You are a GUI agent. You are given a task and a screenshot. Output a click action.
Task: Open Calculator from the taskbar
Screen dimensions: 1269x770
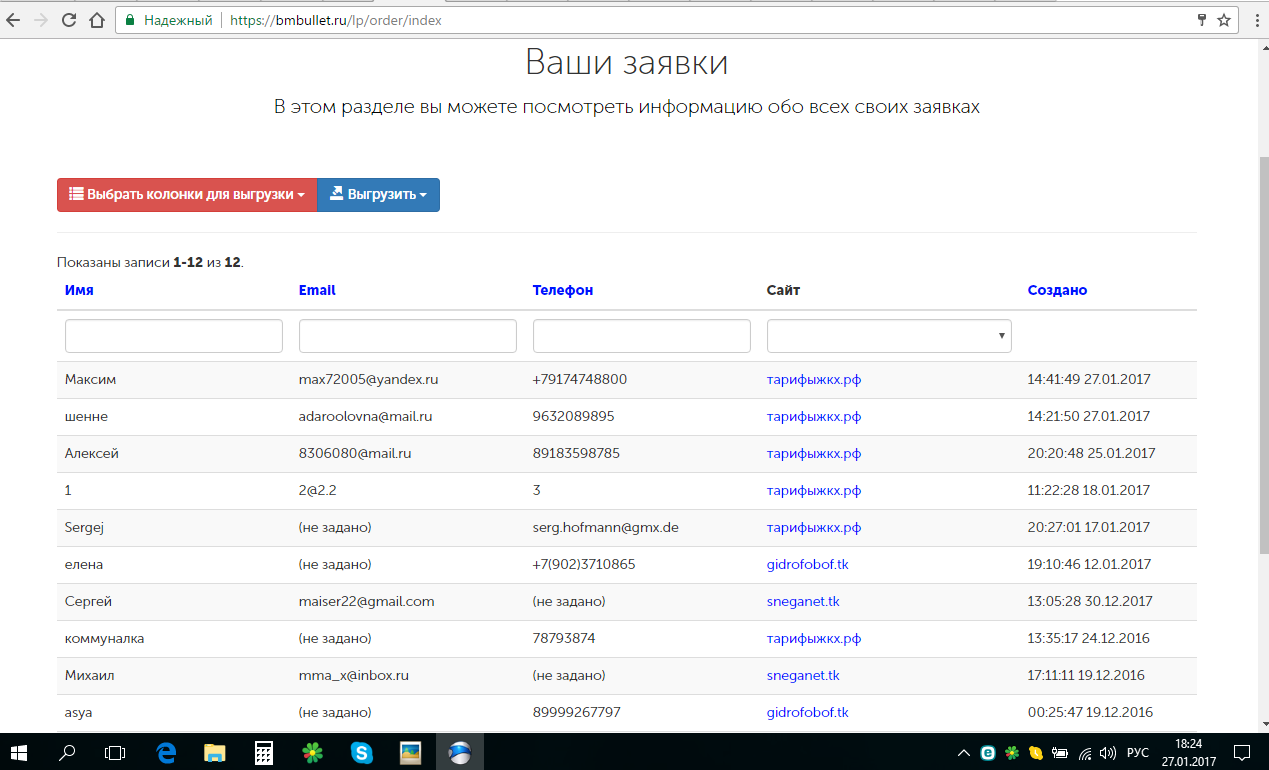coord(264,752)
